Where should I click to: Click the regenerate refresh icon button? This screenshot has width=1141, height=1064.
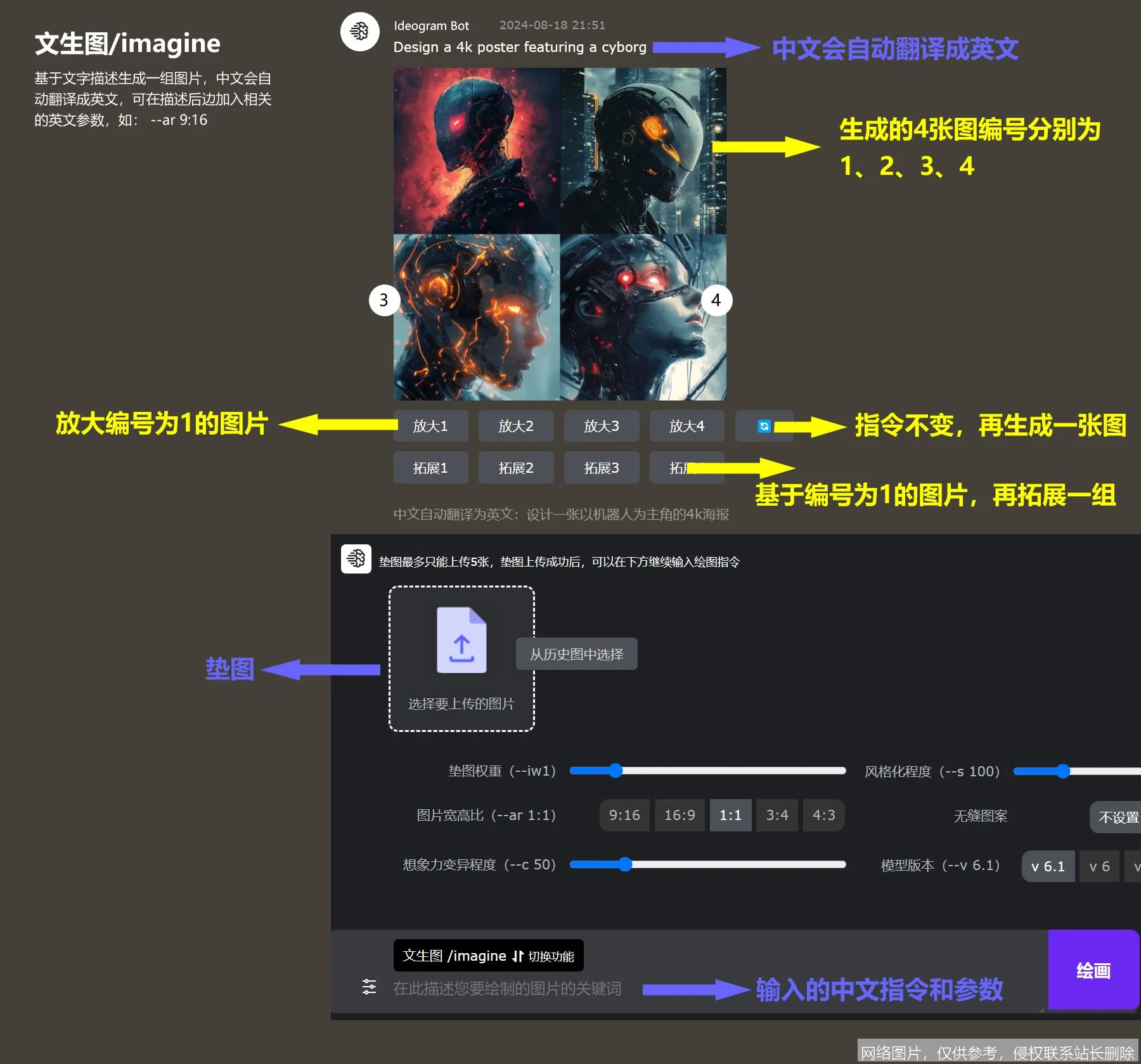(764, 426)
